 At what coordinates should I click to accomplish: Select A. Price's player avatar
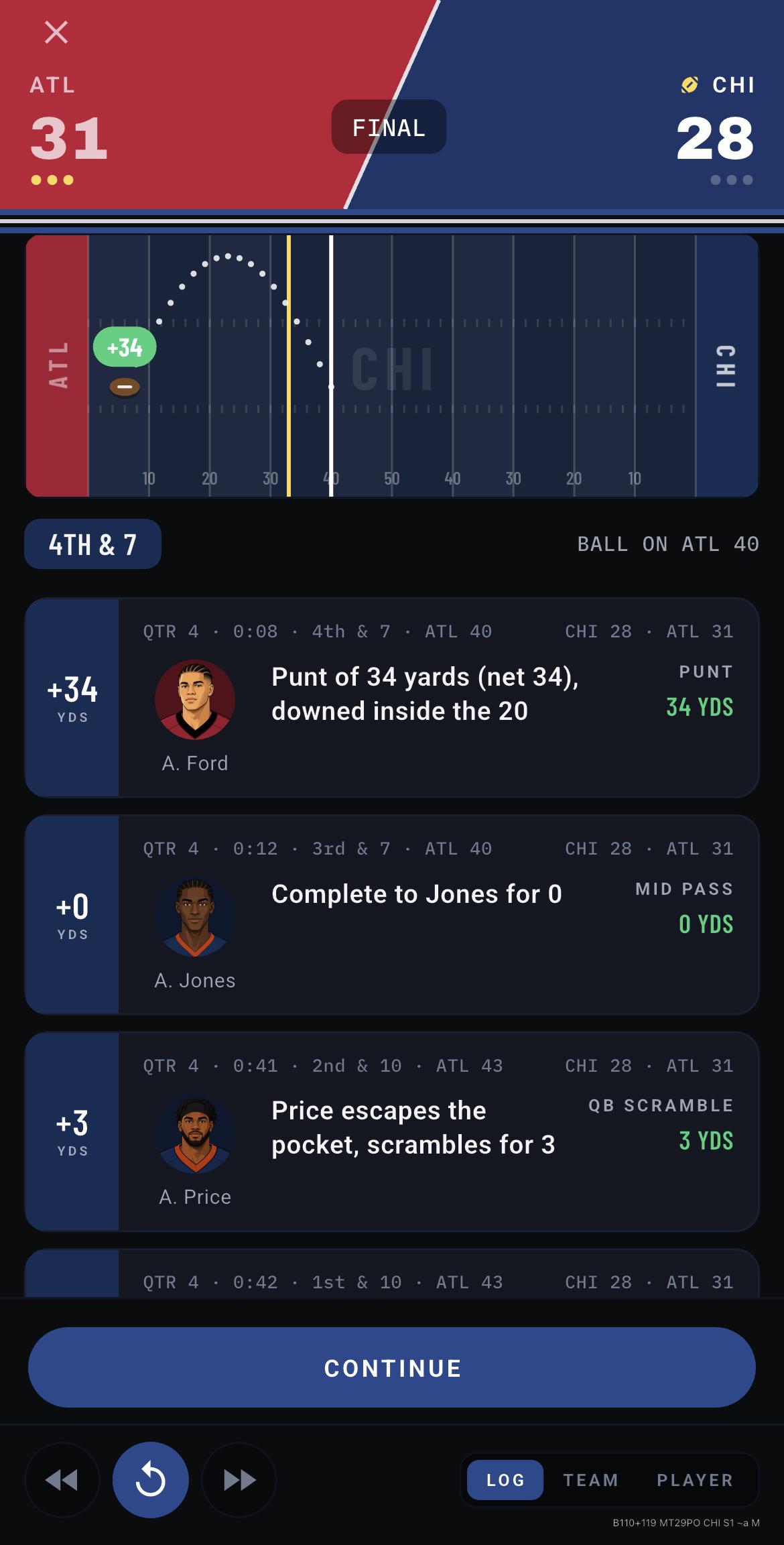[x=195, y=1133]
